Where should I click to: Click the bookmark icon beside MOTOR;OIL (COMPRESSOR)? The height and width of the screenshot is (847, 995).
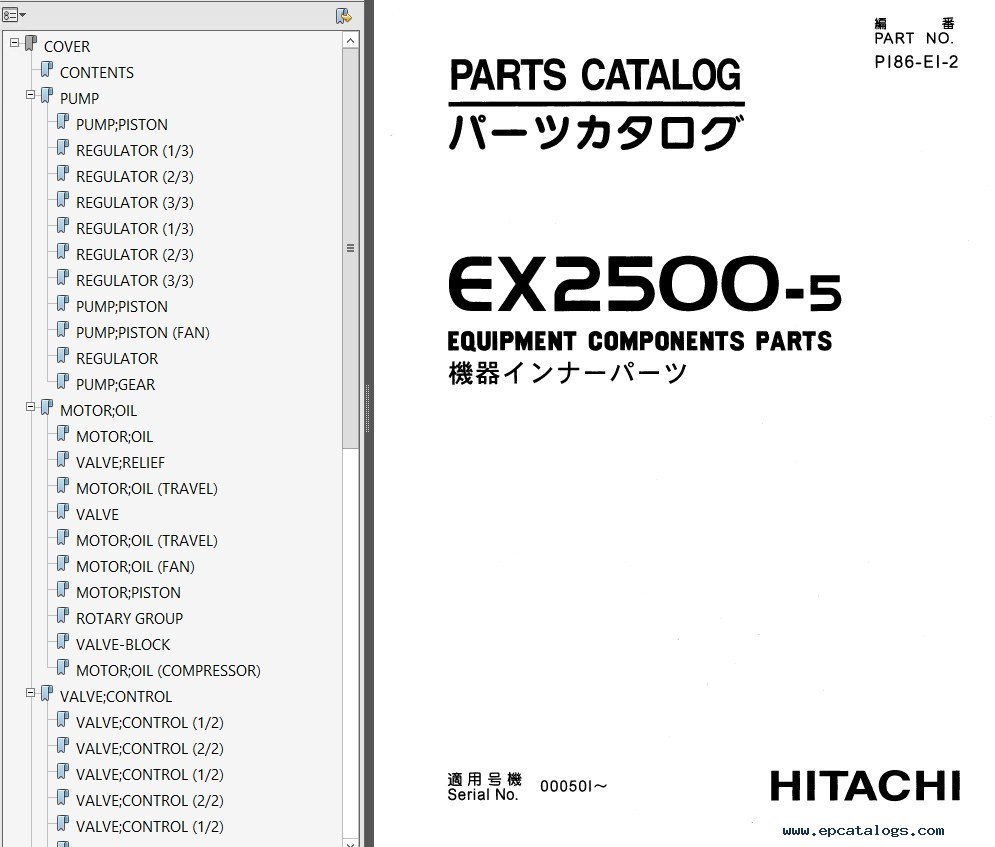click(x=62, y=668)
